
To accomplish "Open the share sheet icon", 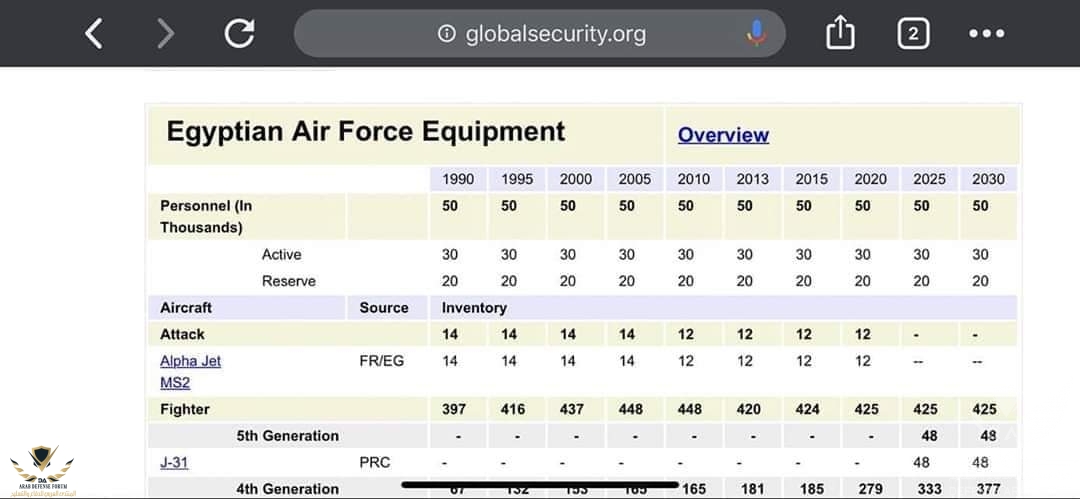I will point(840,34).
